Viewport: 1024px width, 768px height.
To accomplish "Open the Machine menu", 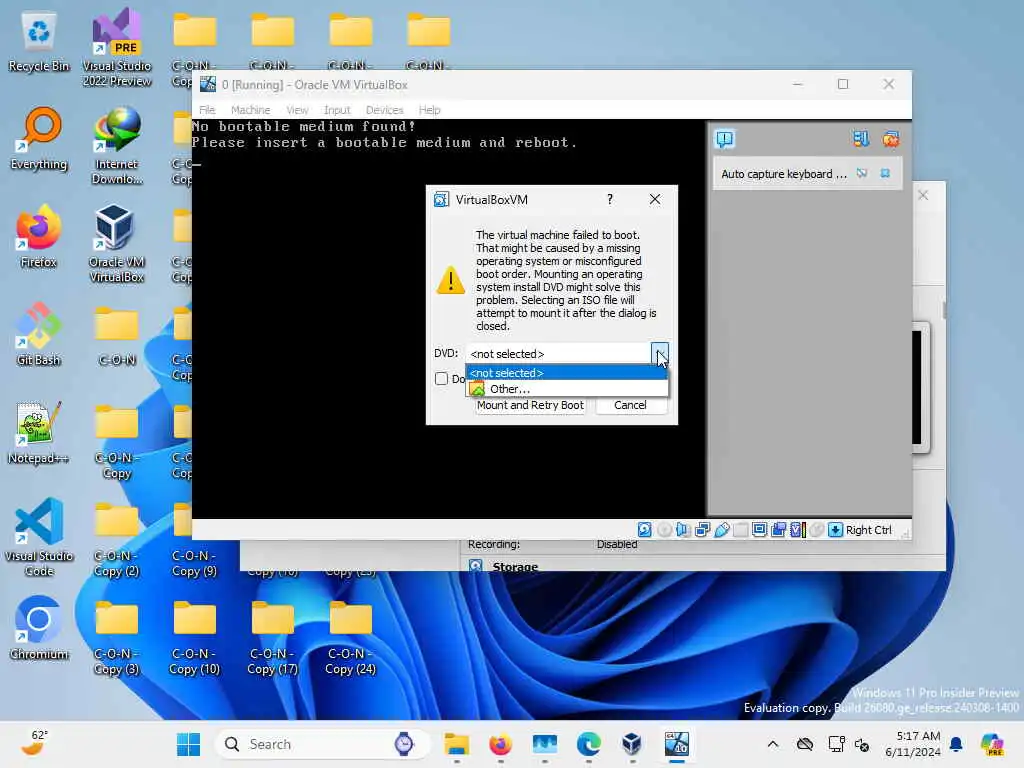I will pos(250,110).
